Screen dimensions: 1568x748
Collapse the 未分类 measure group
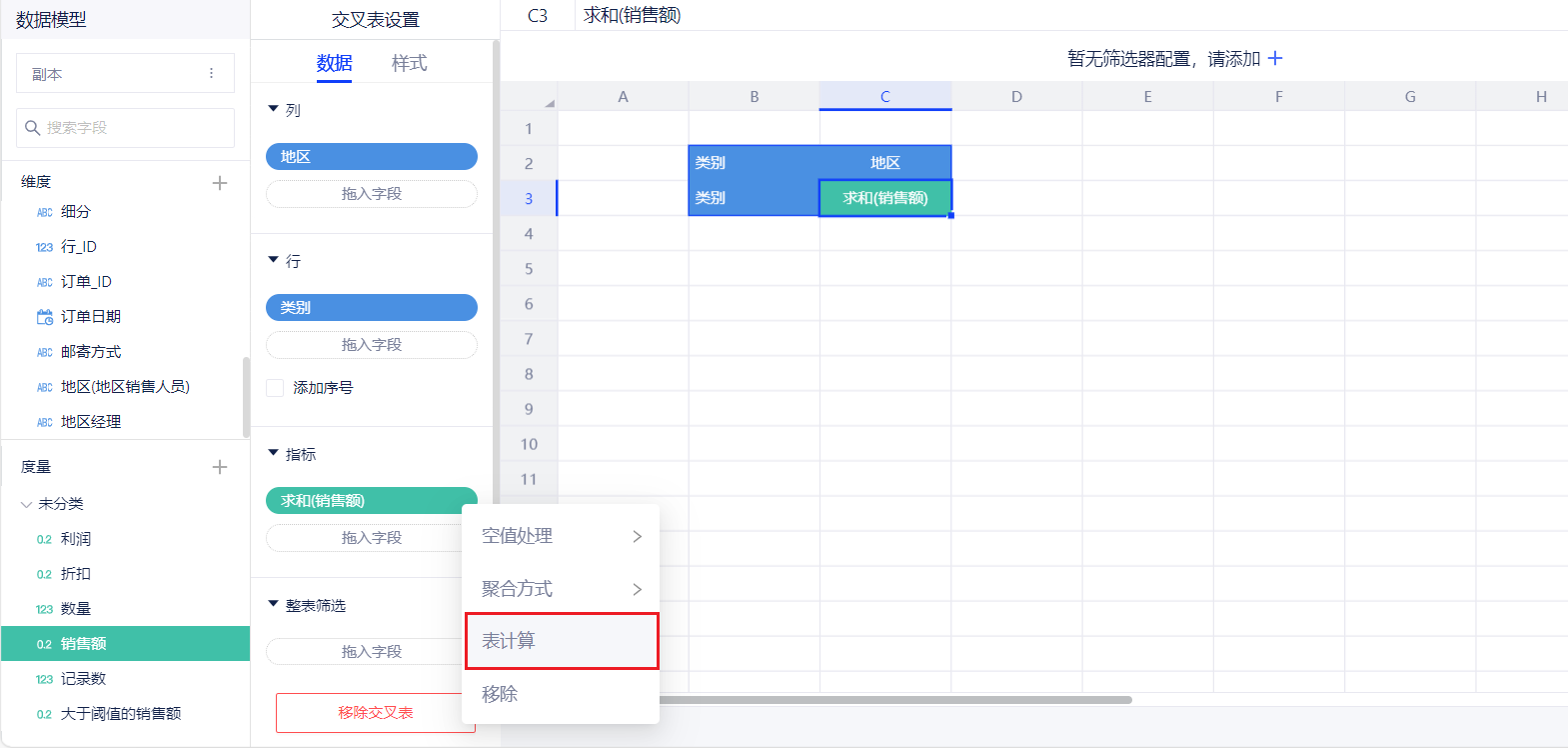(x=26, y=504)
